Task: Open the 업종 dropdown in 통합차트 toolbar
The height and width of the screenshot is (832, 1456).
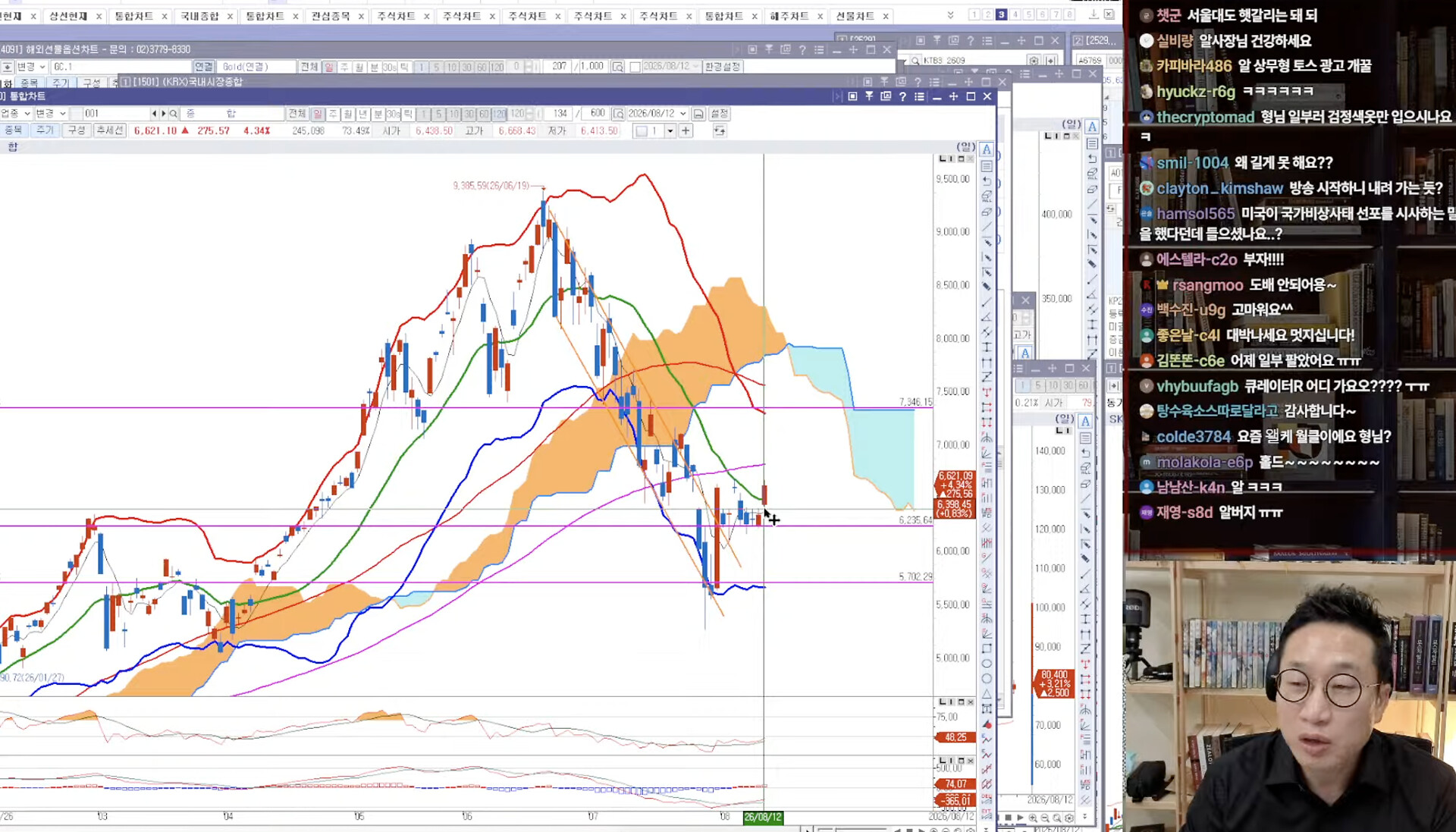Action: click(x=16, y=114)
